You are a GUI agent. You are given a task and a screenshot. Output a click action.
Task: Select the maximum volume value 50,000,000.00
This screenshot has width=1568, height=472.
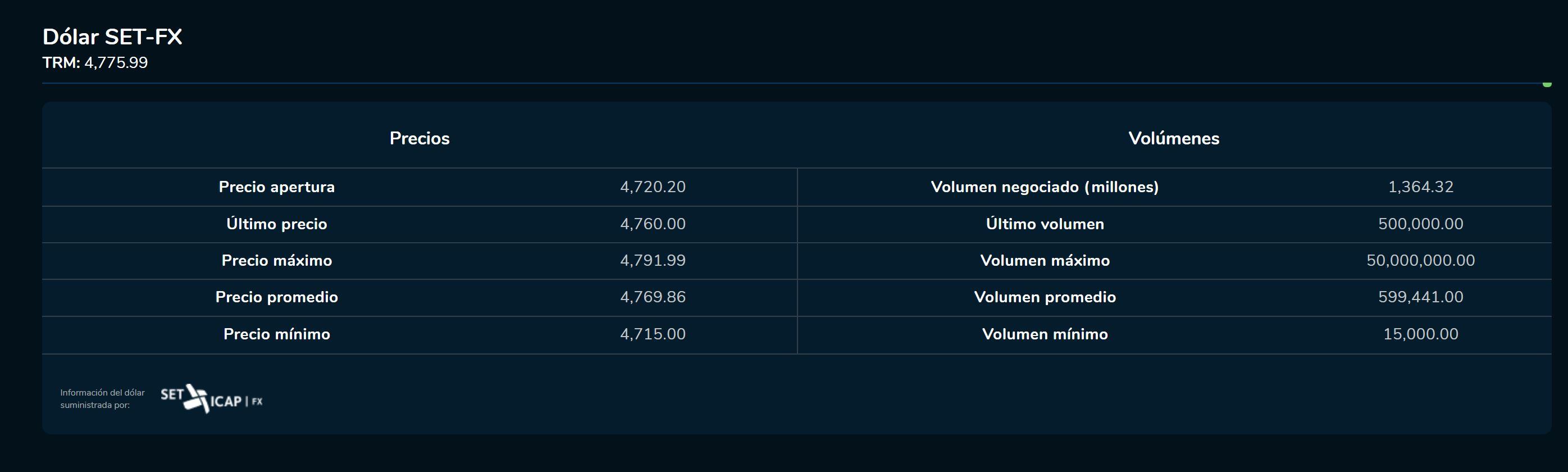(x=1420, y=261)
